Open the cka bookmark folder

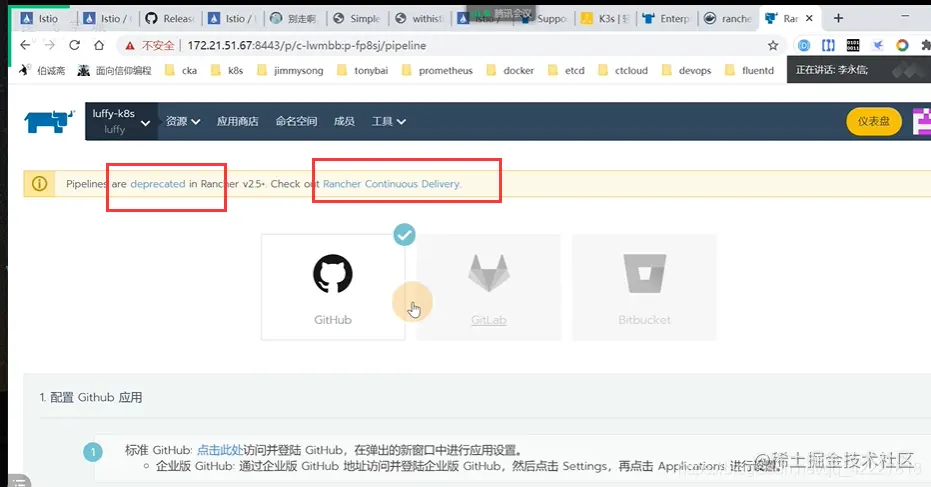(x=181, y=70)
